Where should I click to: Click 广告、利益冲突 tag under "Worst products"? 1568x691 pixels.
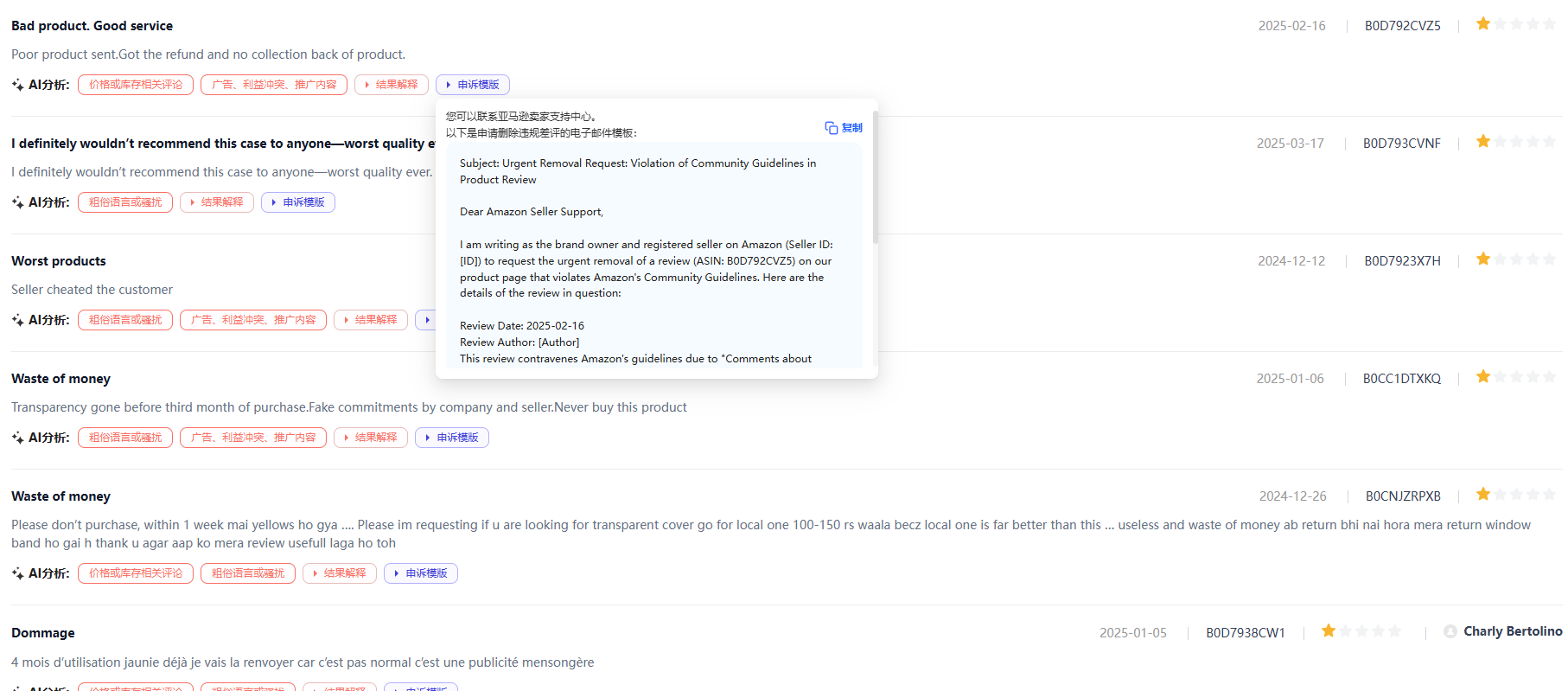click(253, 320)
